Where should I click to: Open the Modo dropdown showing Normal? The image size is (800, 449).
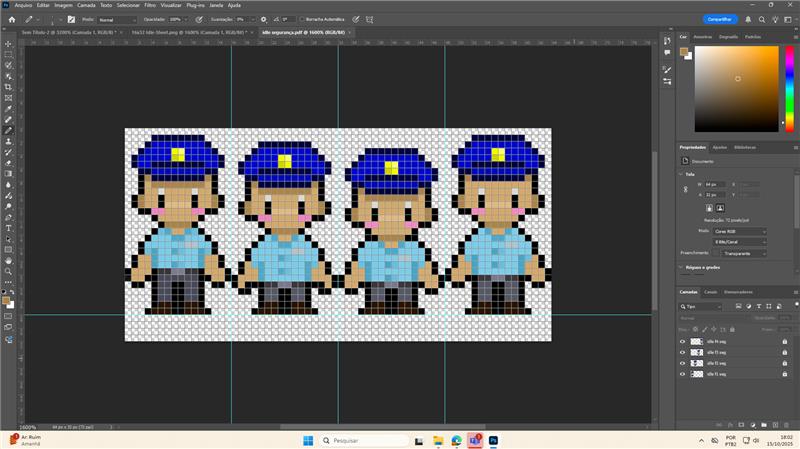point(117,19)
